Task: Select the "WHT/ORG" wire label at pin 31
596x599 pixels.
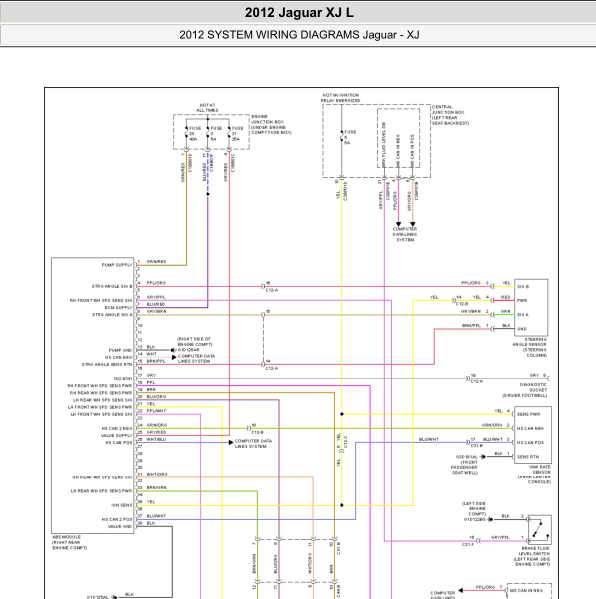Action: [x=157, y=474]
